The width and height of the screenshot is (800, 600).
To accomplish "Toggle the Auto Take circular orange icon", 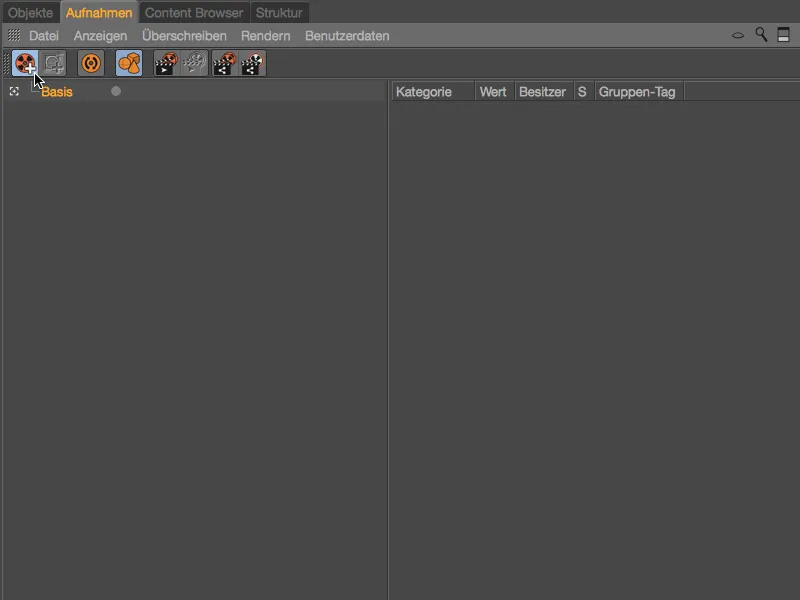I will click(x=91, y=63).
